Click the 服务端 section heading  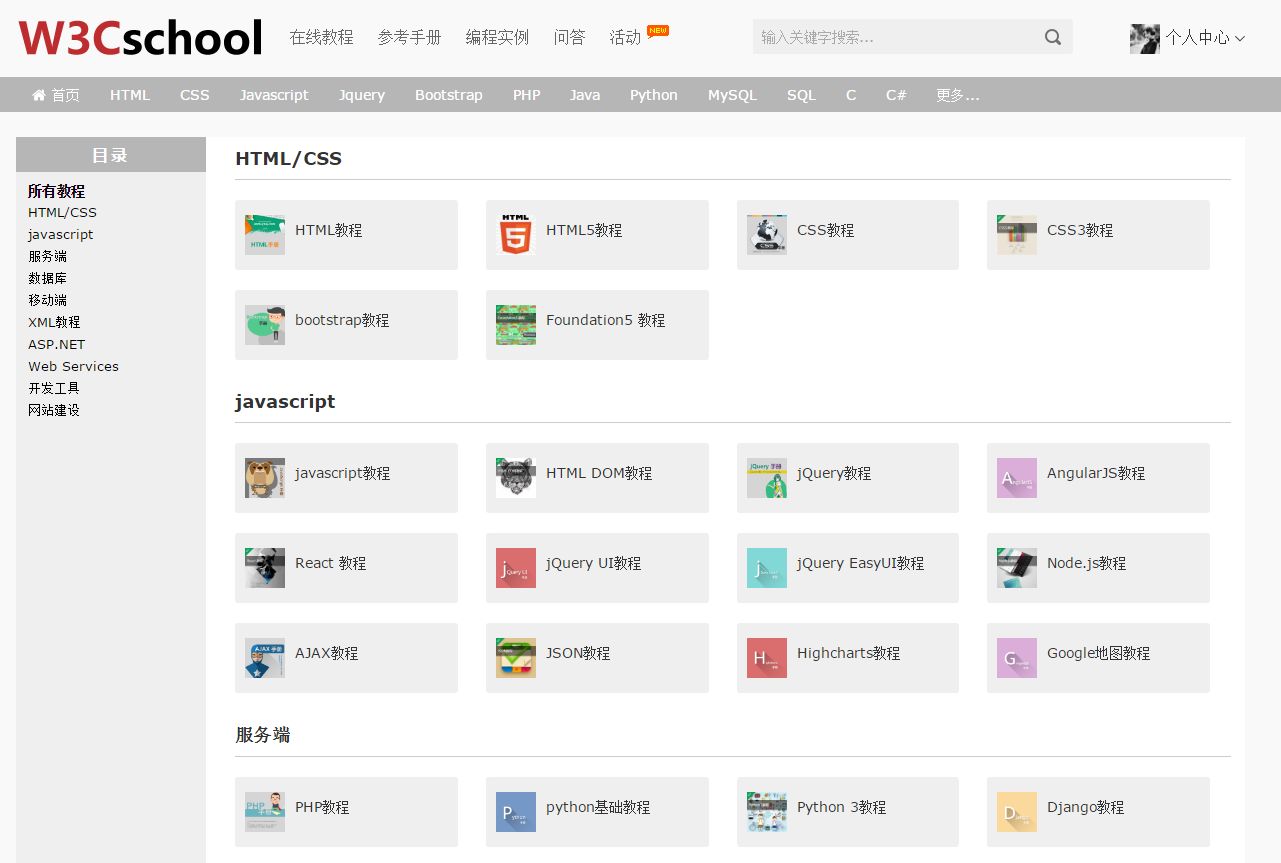[263, 735]
